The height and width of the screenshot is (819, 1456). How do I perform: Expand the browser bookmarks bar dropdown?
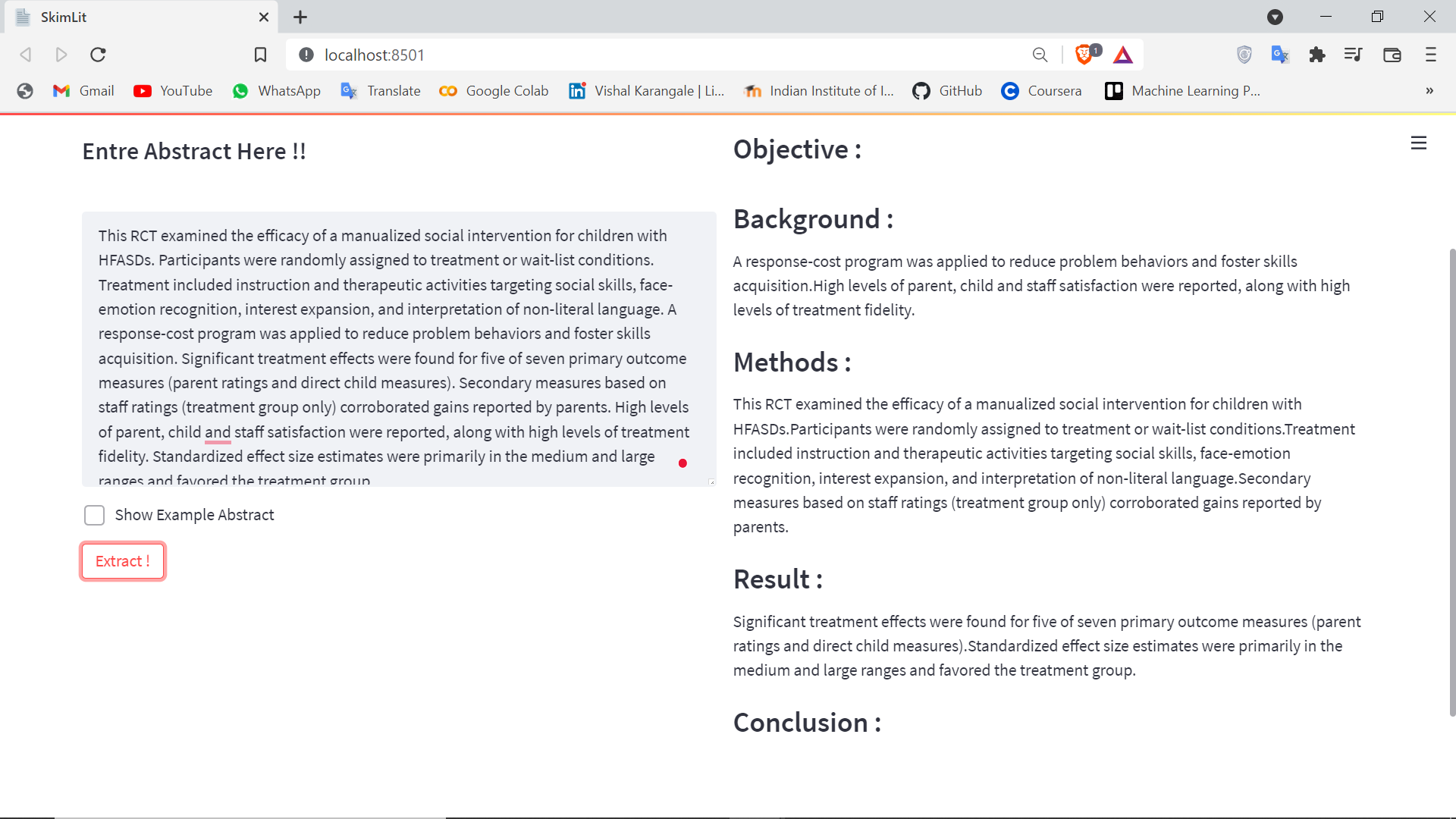1432,91
